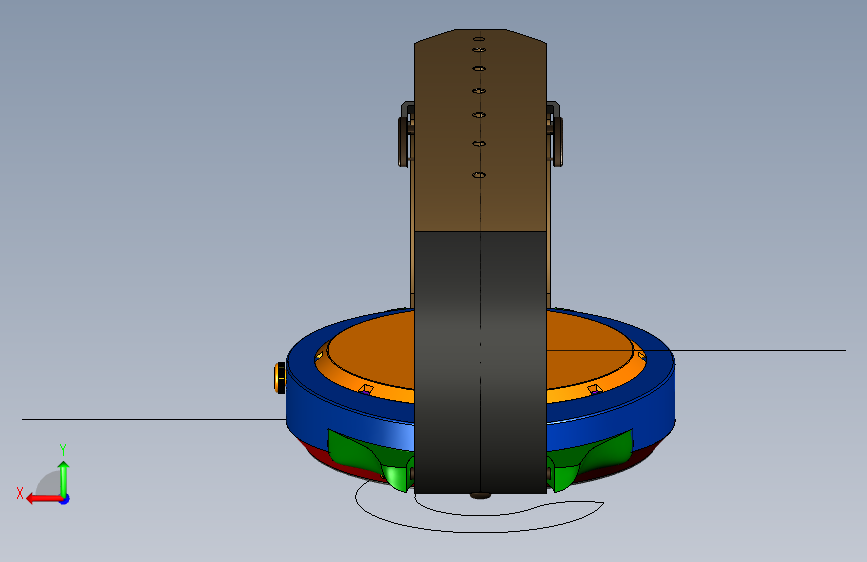The height and width of the screenshot is (562, 867).
Task: Click the red X axis arrow of the triad
Action: point(43,498)
